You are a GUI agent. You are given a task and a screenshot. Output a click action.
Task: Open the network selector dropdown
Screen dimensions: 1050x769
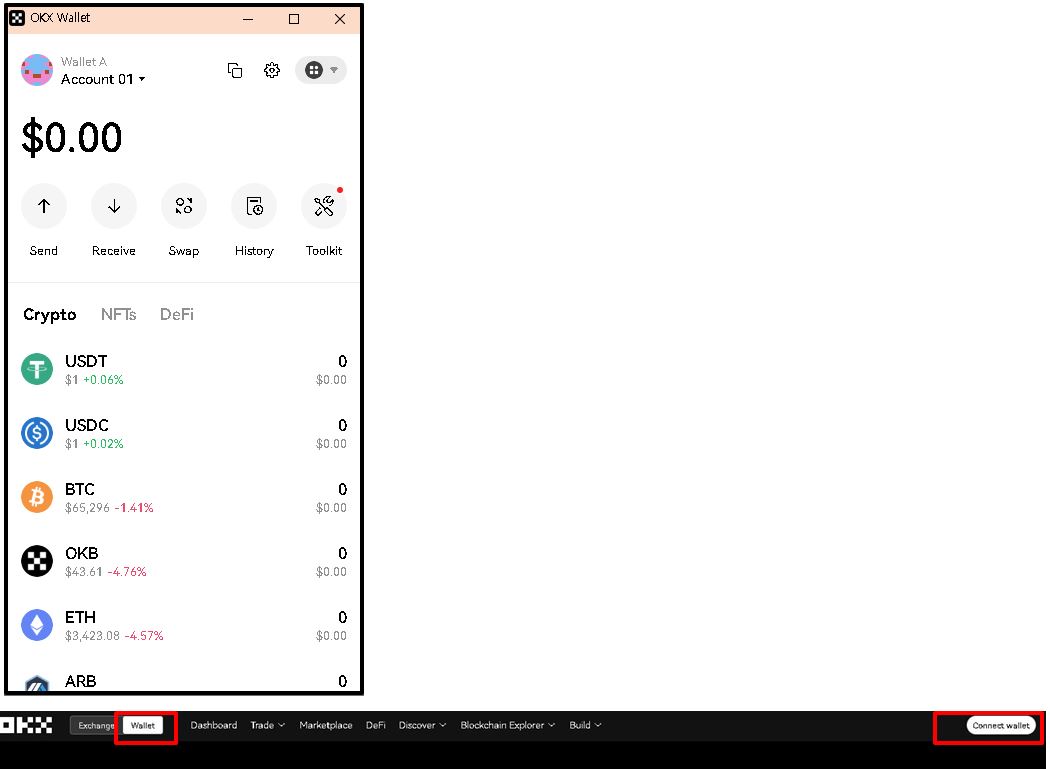tap(321, 70)
